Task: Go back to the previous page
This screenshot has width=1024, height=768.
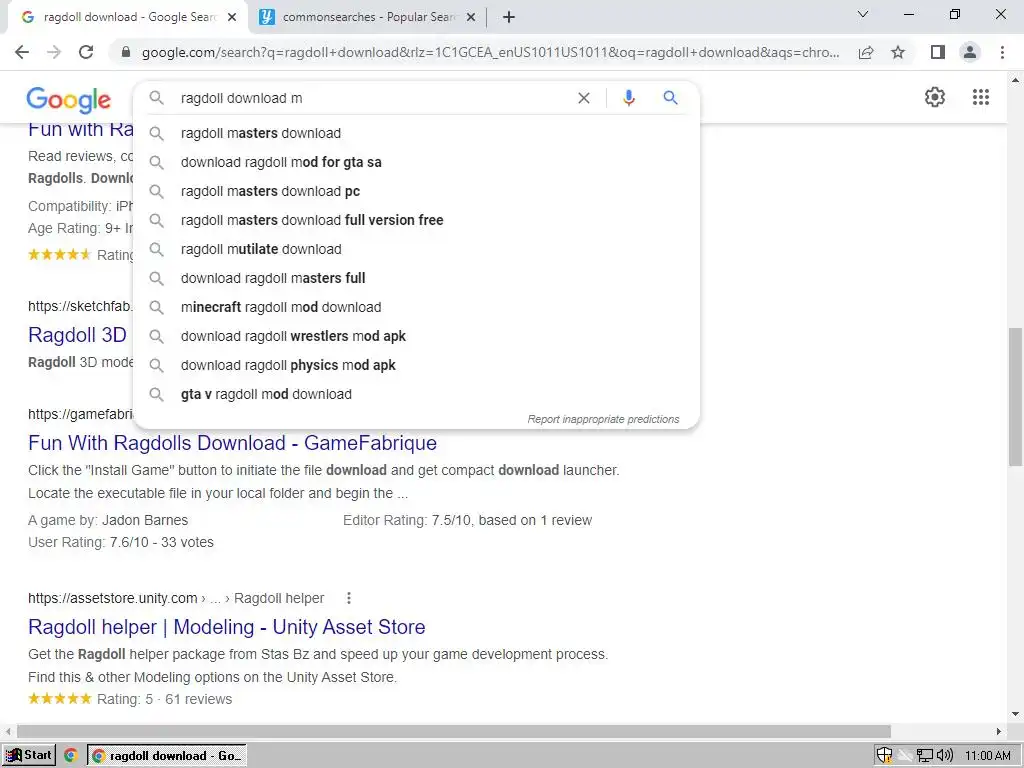Action: (x=22, y=52)
